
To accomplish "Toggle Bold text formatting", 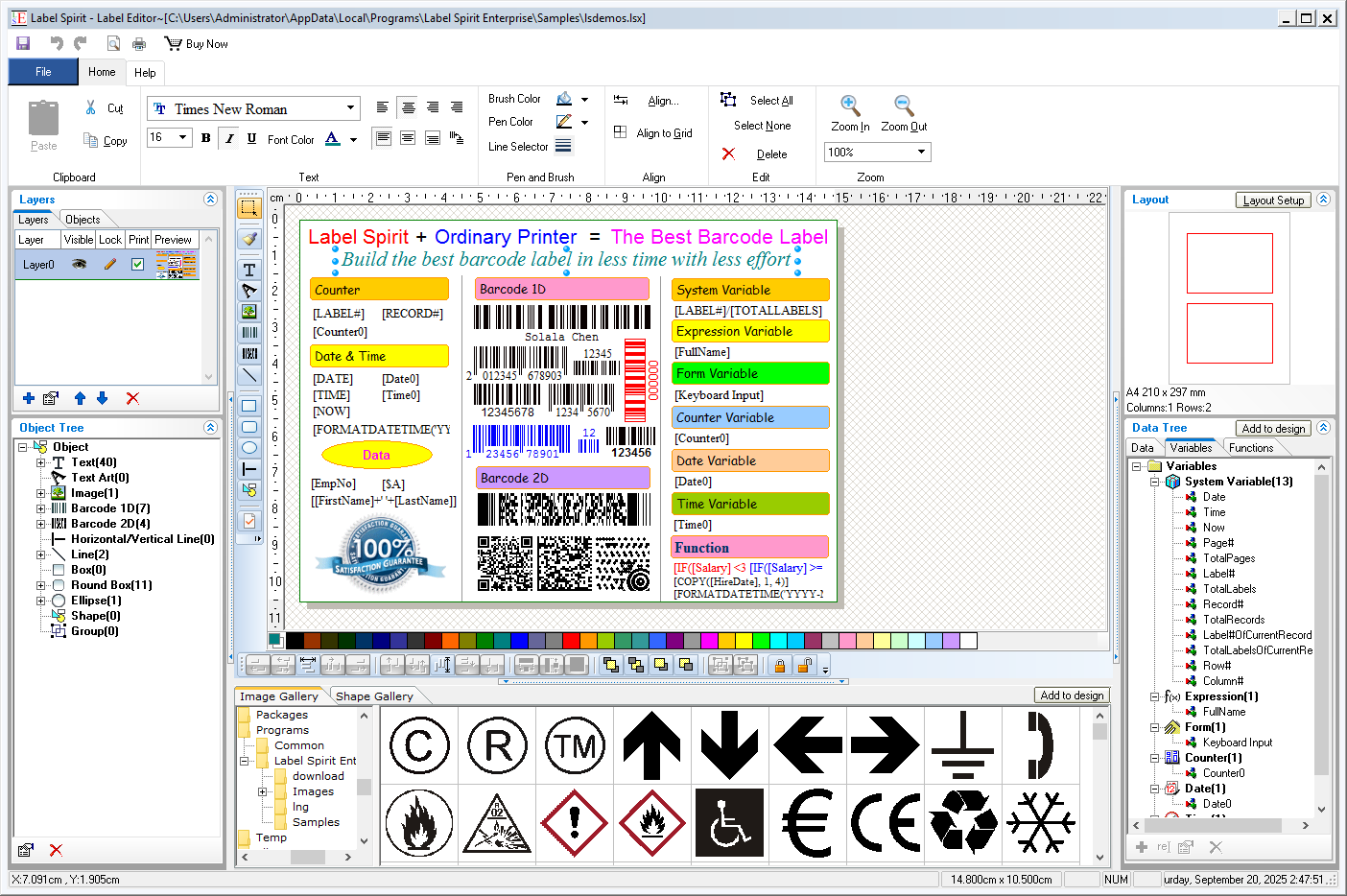I will 205,138.
